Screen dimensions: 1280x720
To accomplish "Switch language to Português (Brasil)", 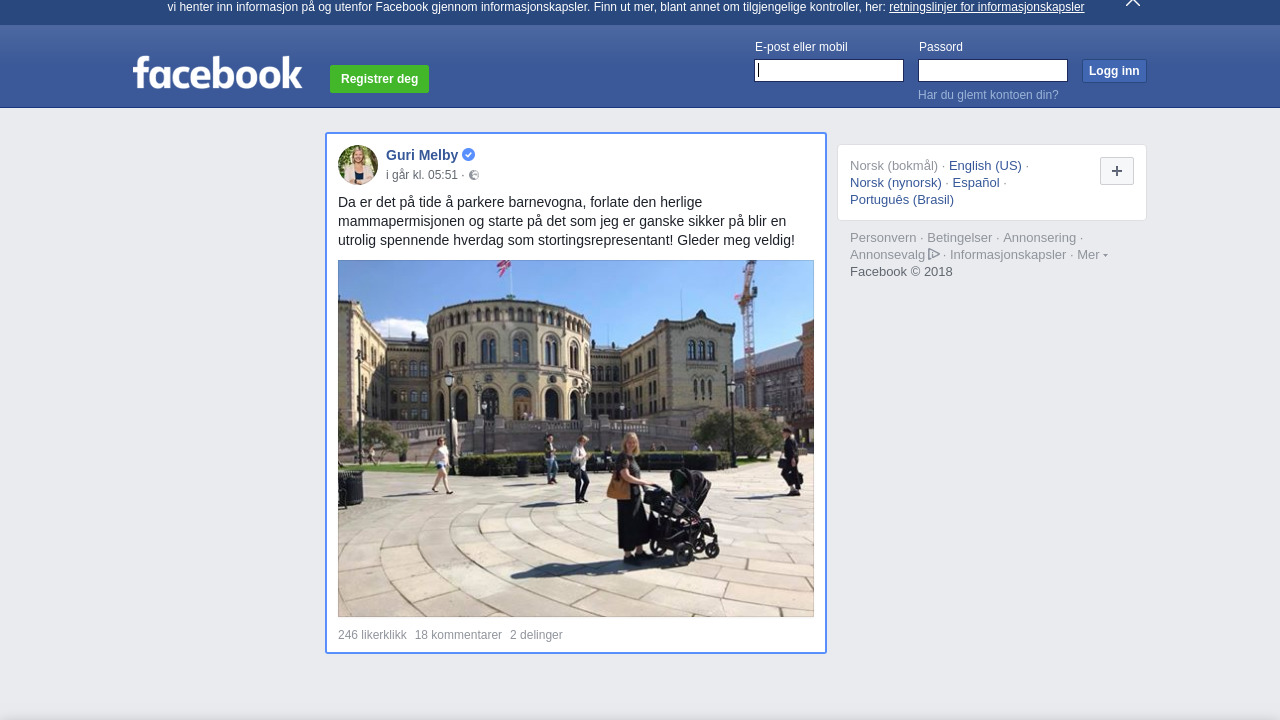I will [x=902, y=199].
